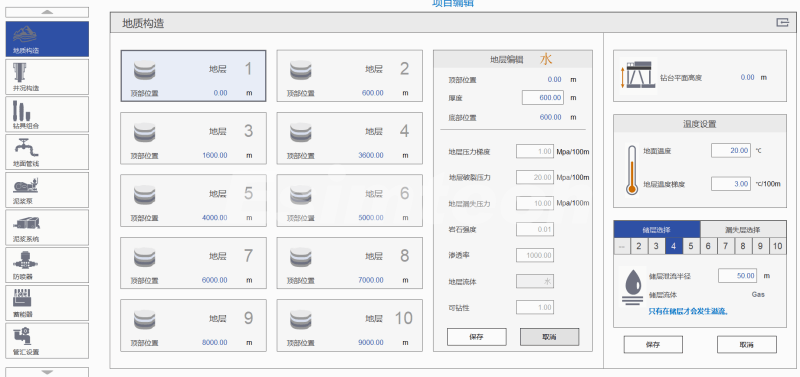Open the 地层流体 fluid selection box
The width and height of the screenshot is (800, 377).
point(535,281)
